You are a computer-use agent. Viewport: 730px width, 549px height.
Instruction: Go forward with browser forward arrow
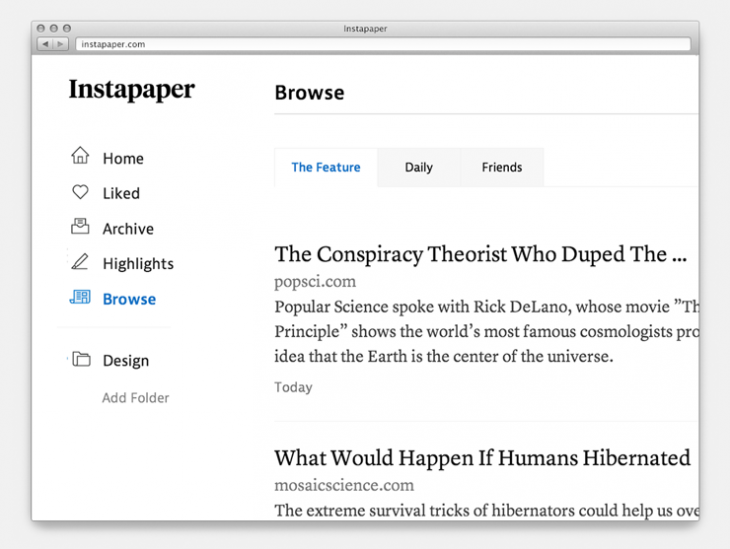pyautogui.click(x=61, y=44)
